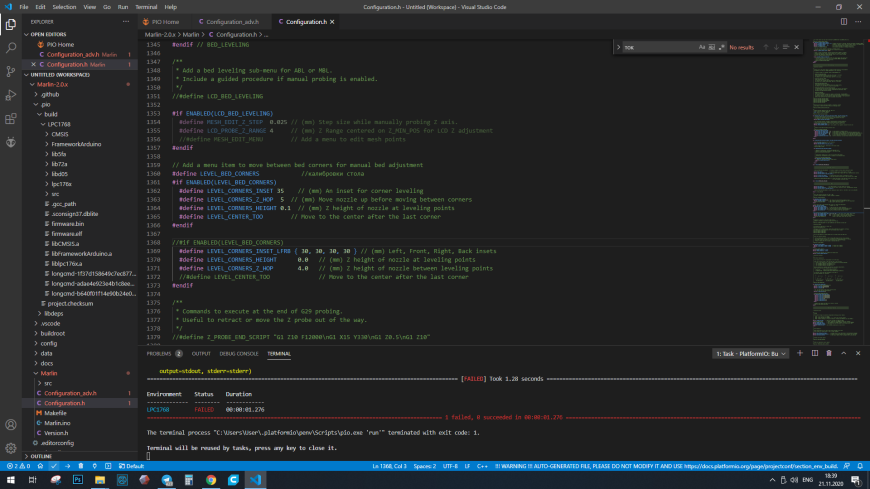Click into the find input field
Screen dimensions: 870x489
click(x=659, y=47)
